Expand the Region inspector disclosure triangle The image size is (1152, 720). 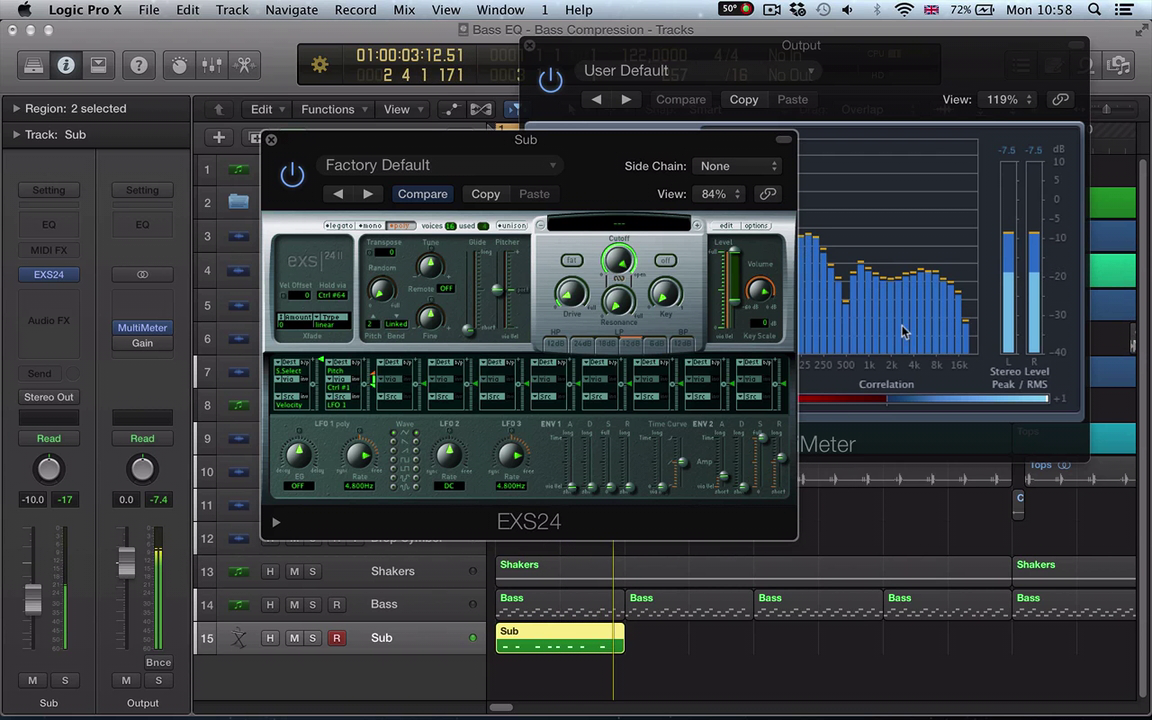point(16,109)
